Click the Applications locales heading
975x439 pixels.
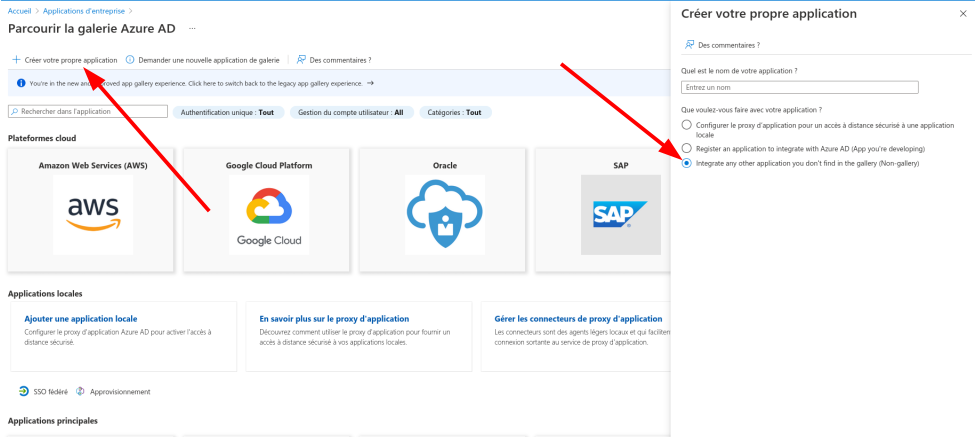click(x=45, y=293)
